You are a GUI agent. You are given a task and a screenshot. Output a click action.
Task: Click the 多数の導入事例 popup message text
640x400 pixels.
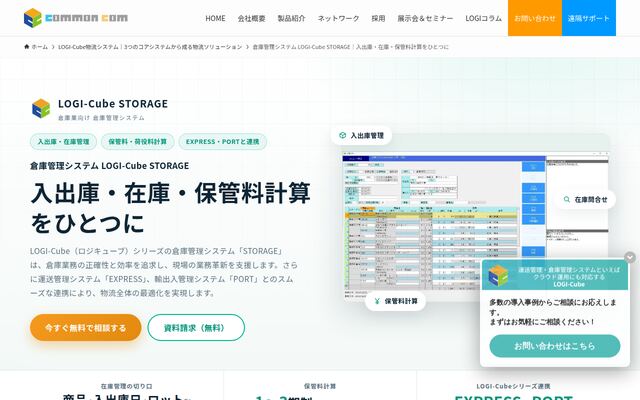point(553,312)
